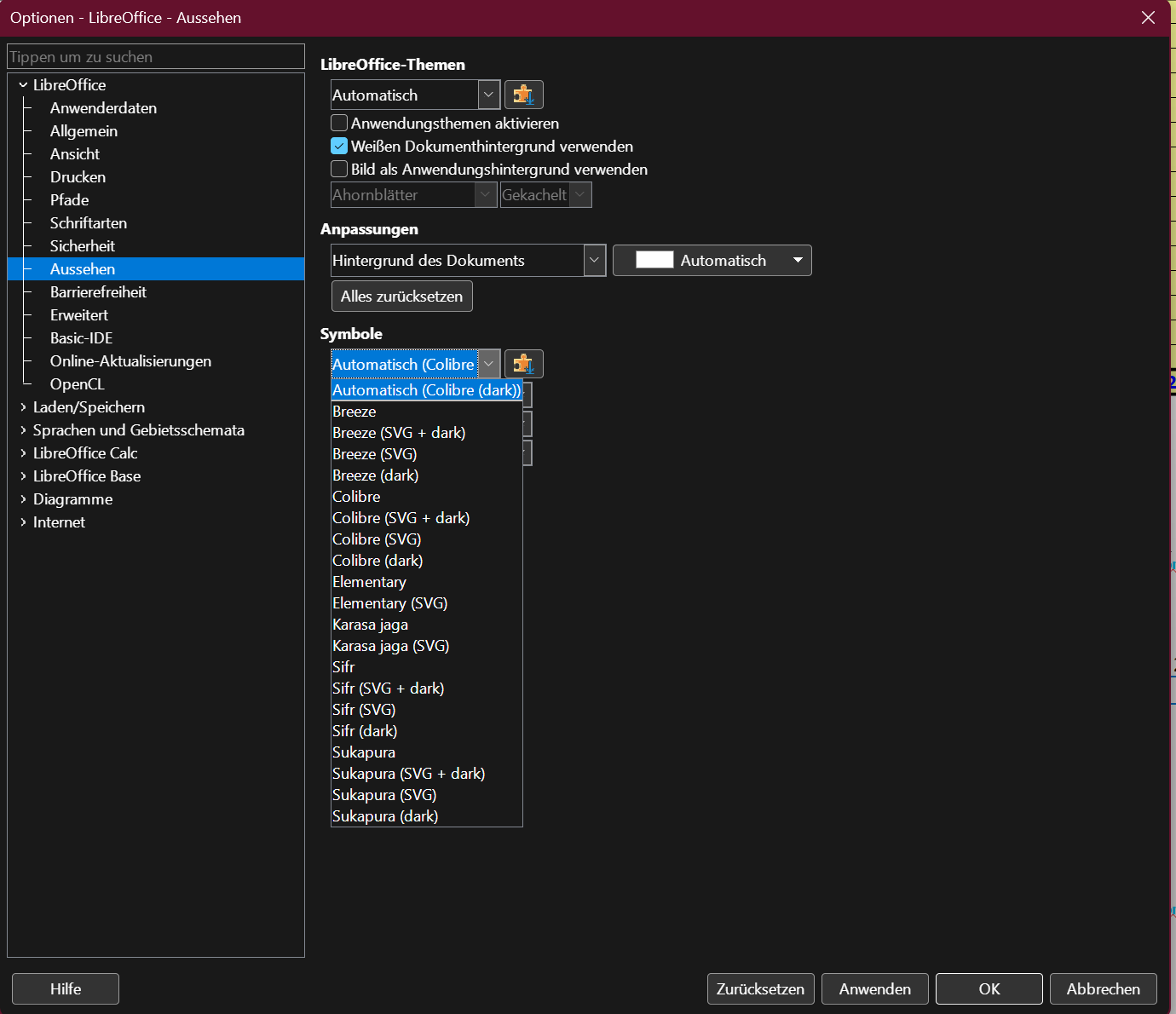Viewport: 1176px width, 1014px height.
Task: Go to Schriftarten options
Action: click(x=89, y=223)
